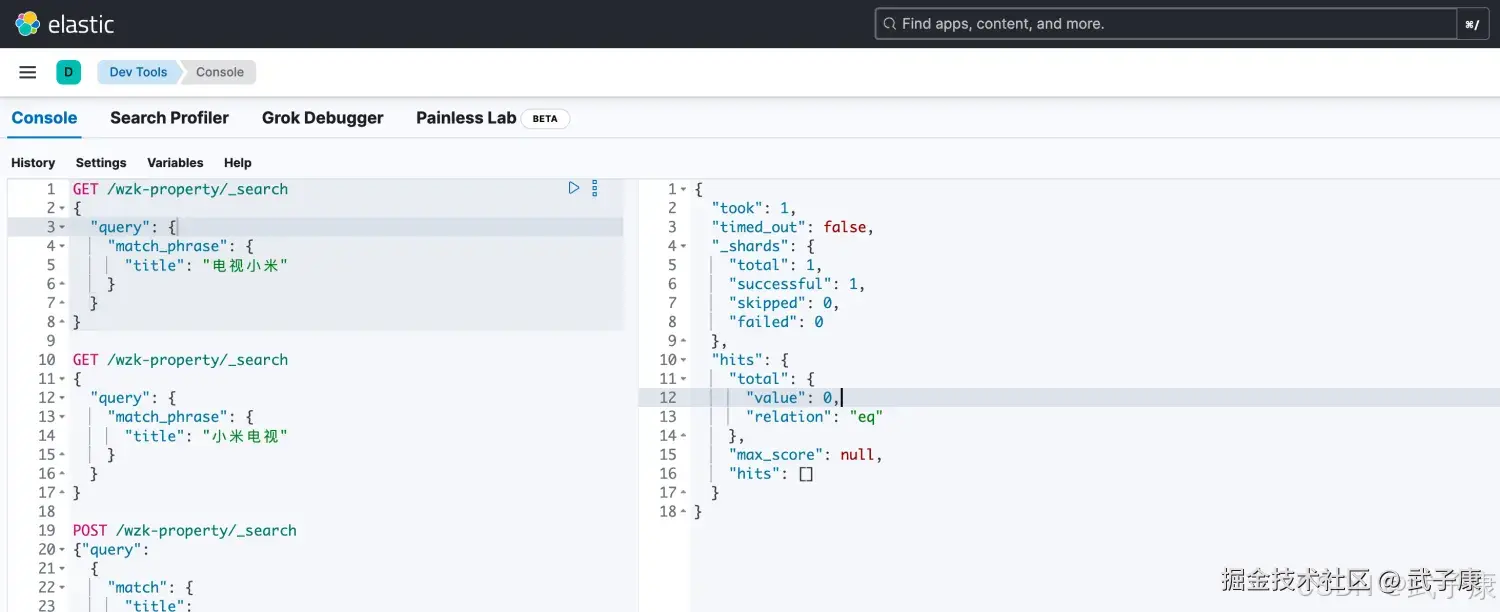Switch to the Search Profiler tab

(x=169, y=118)
